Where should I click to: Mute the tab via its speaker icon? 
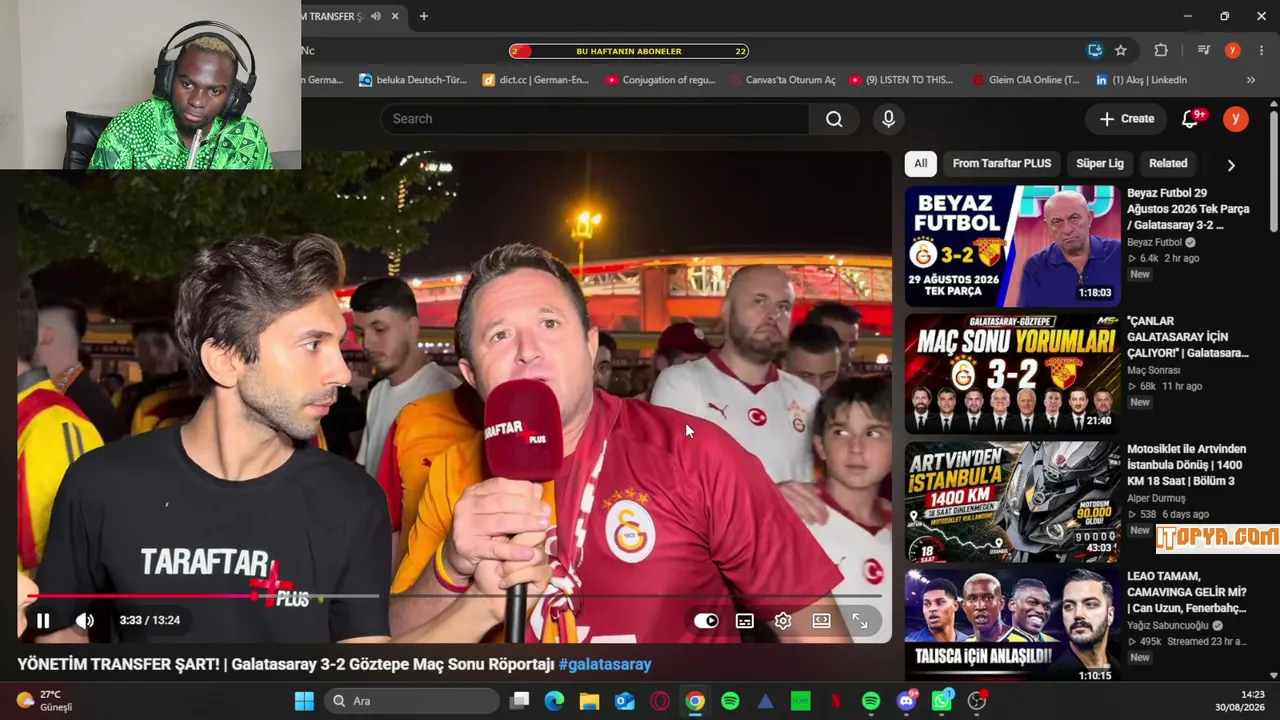coord(376,16)
